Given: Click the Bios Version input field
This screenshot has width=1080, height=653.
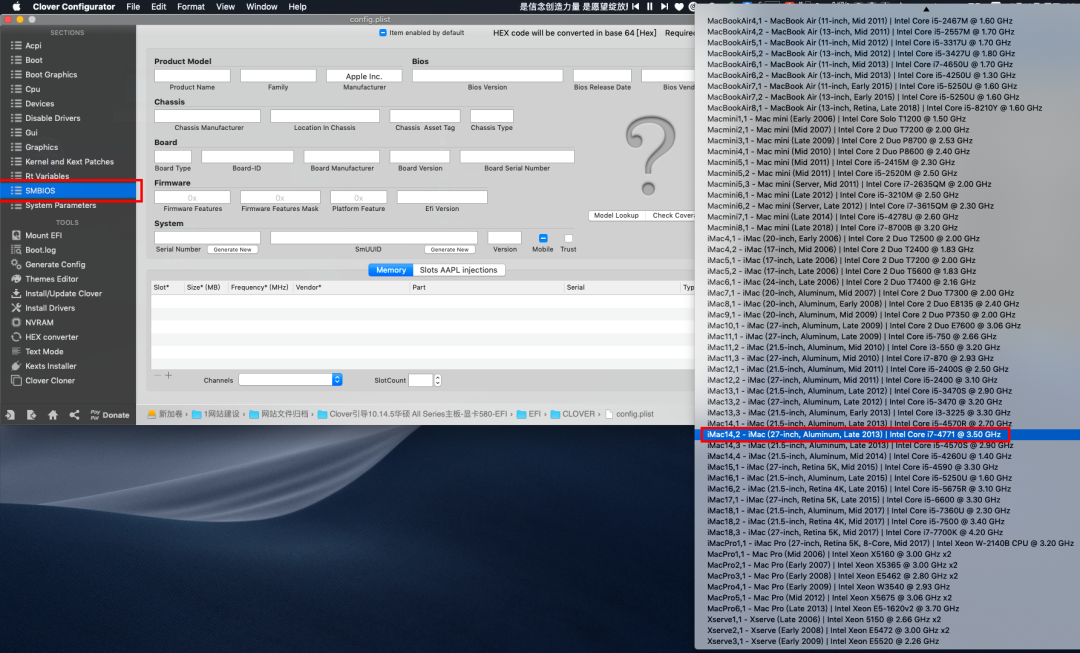Looking at the screenshot, I should point(488,76).
